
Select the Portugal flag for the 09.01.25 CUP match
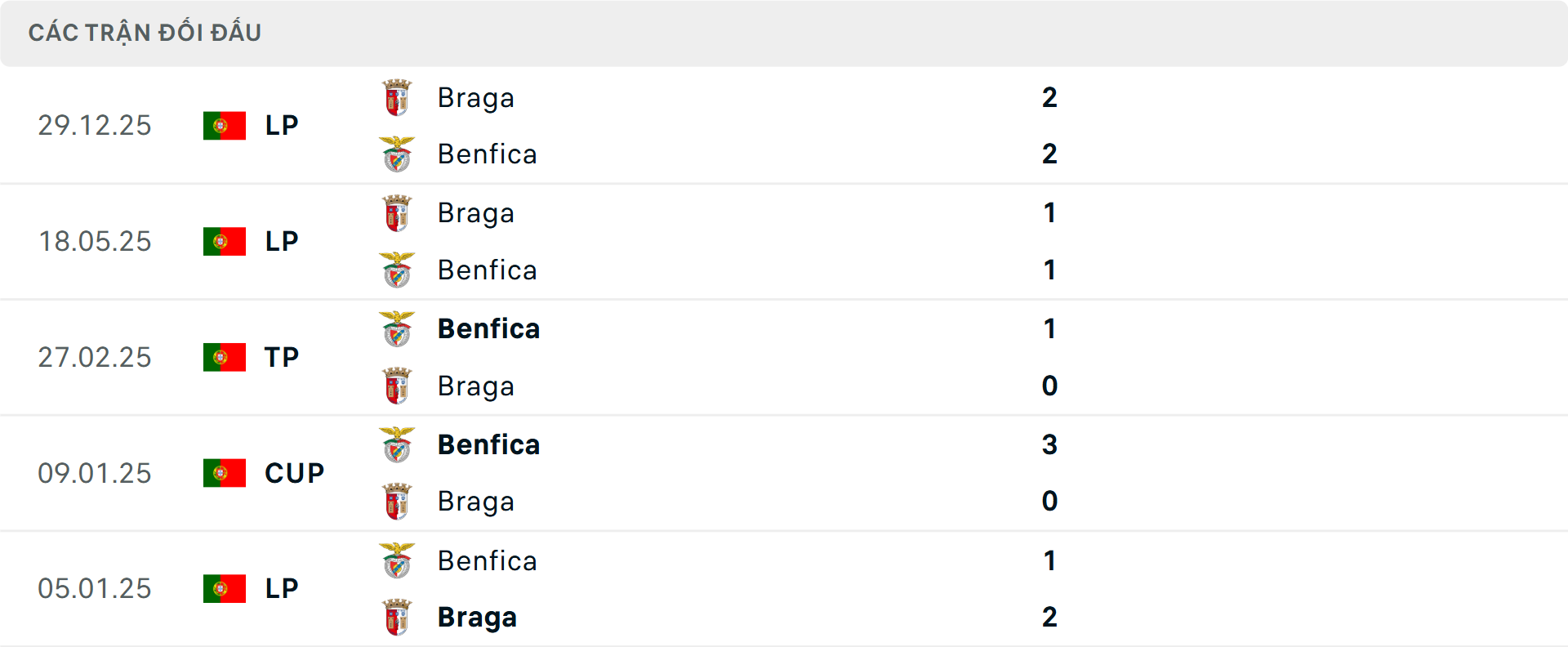point(224,473)
